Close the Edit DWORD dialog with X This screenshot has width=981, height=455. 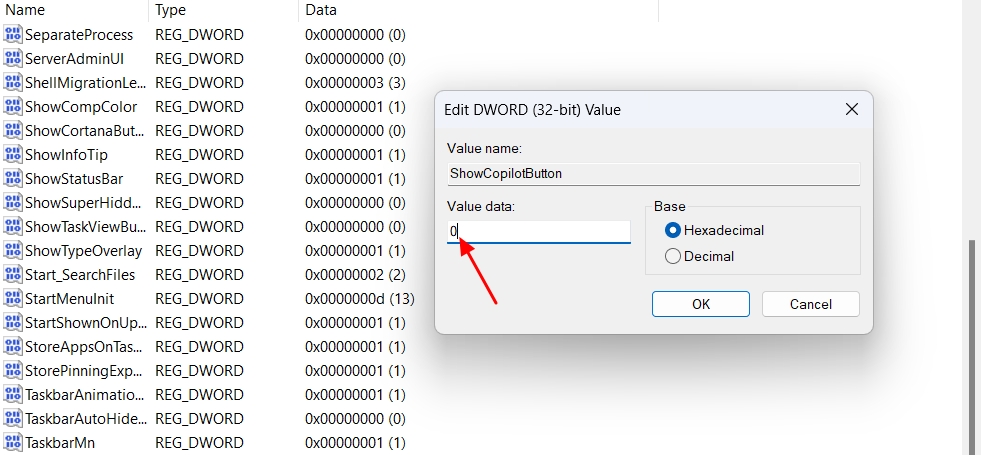coord(851,109)
